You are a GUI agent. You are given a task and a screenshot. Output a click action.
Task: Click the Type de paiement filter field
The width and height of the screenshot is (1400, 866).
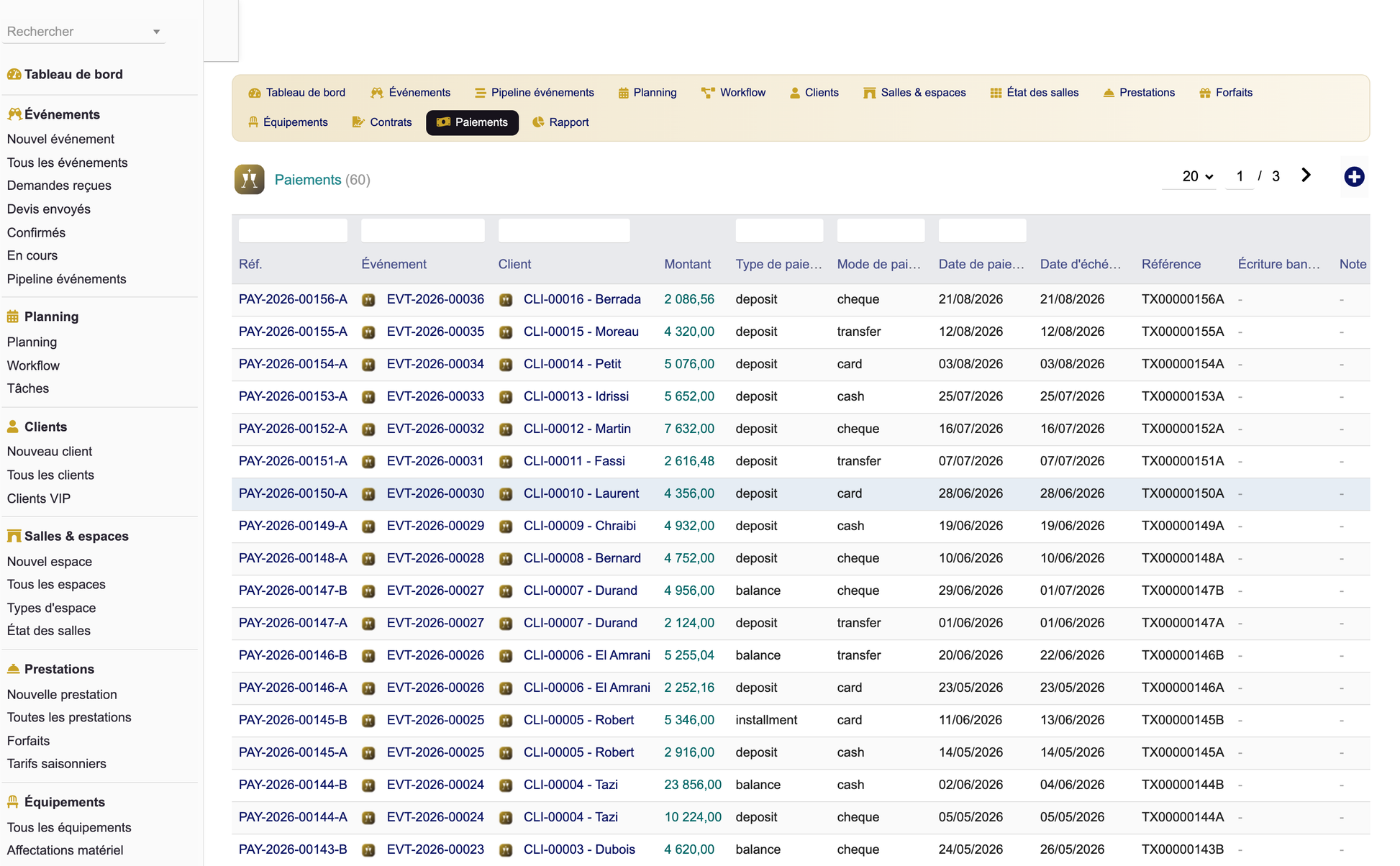point(779,230)
